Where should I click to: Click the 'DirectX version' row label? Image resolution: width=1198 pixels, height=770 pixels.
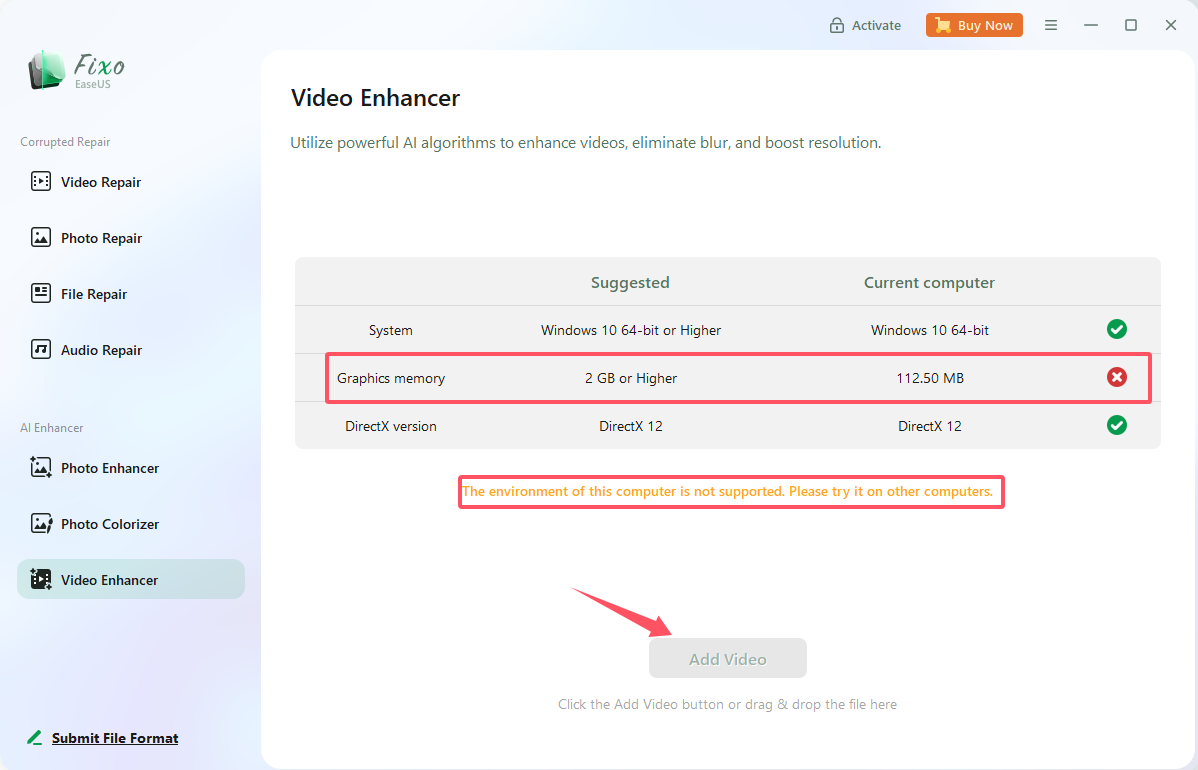coord(390,426)
